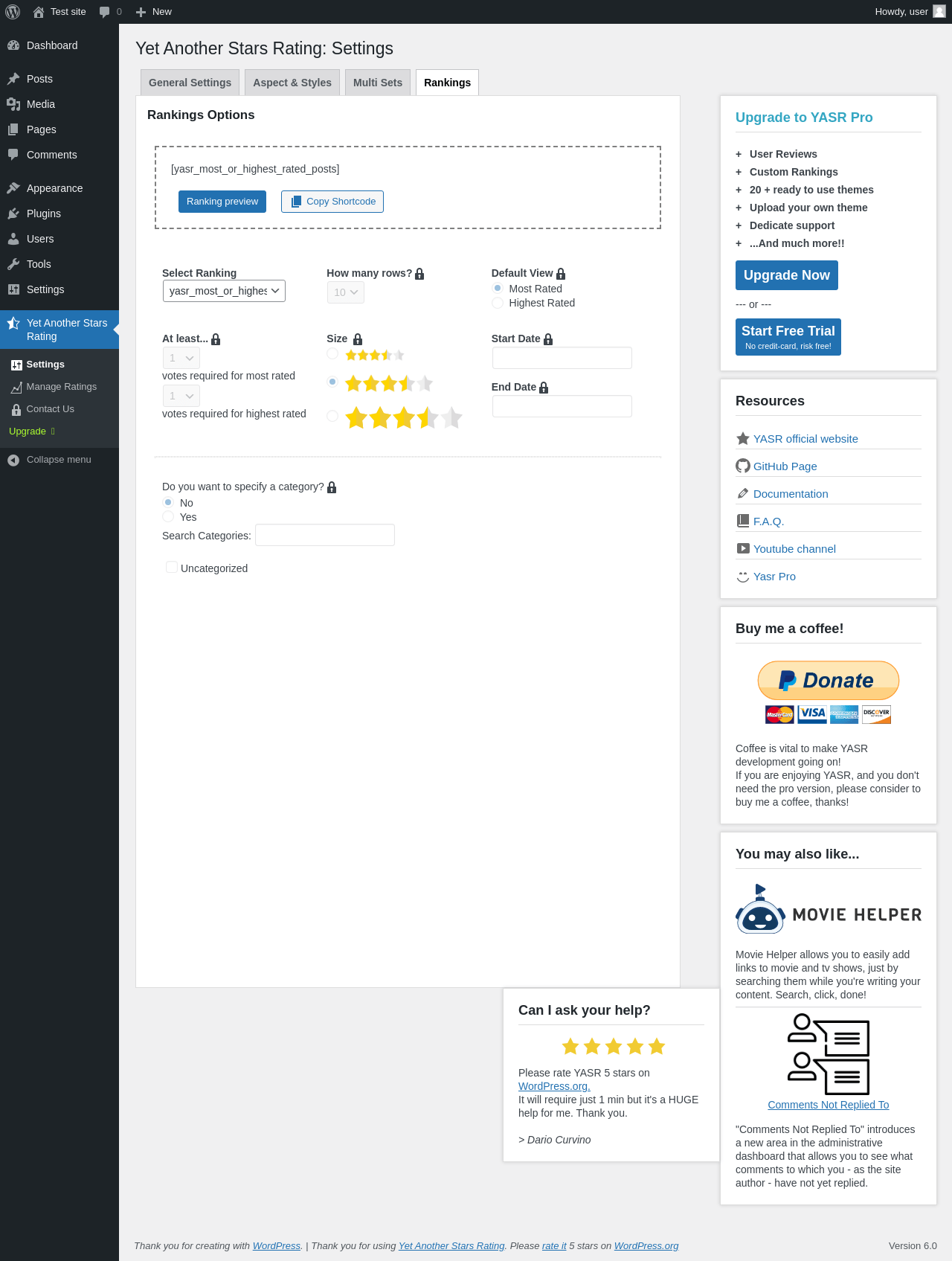
Task: Open the How many rows dropdown
Action: coord(346,292)
